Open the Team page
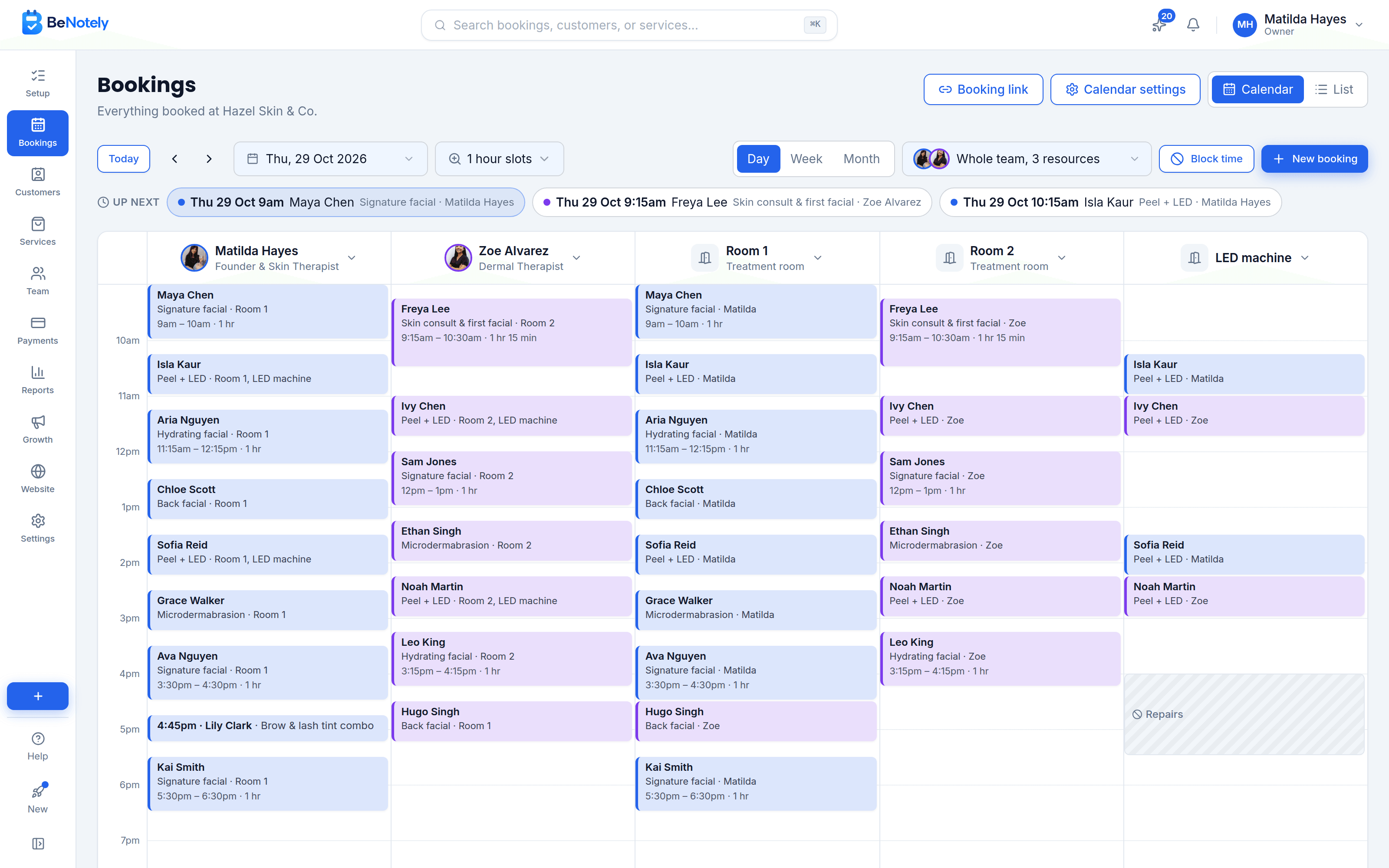1389x868 pixels. click(38, 281)
